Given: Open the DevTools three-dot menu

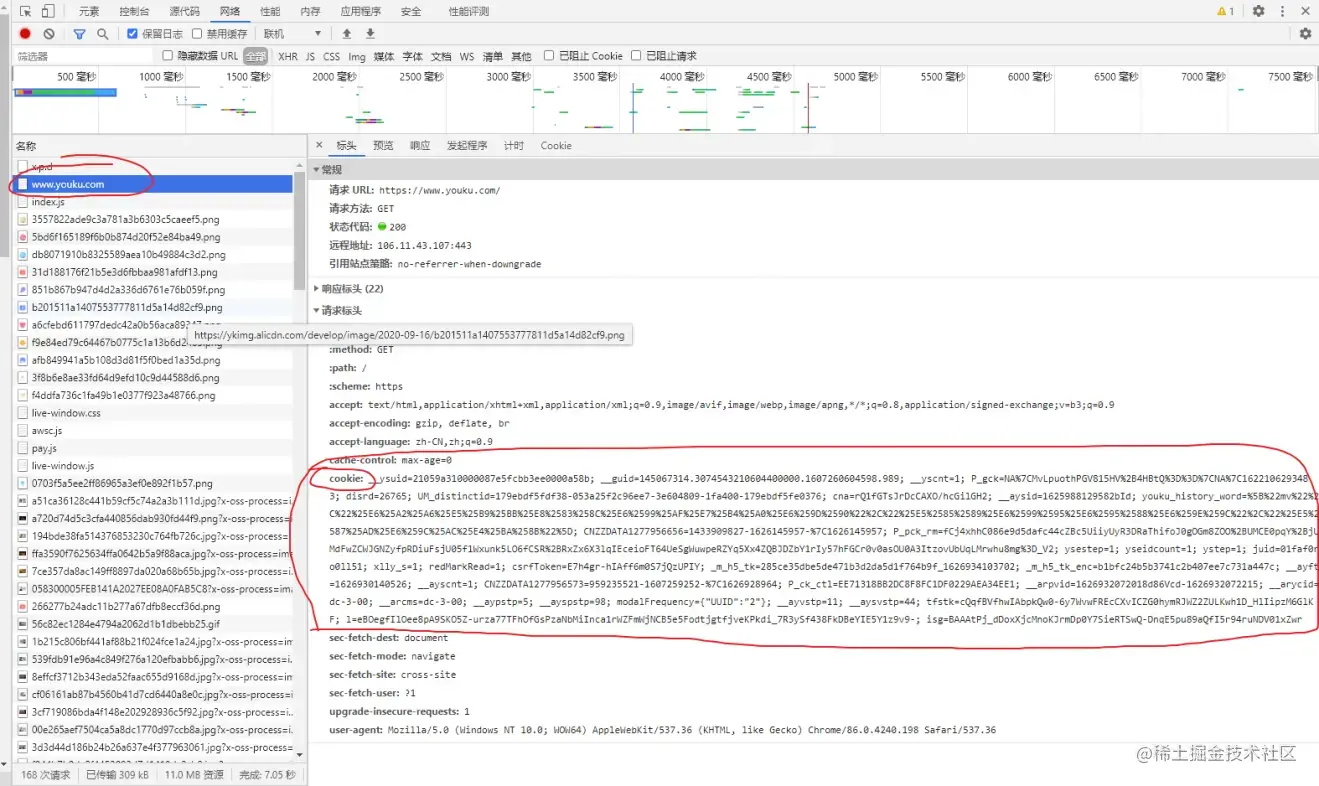Looking at the screenshot, I should coord(1283,12).
